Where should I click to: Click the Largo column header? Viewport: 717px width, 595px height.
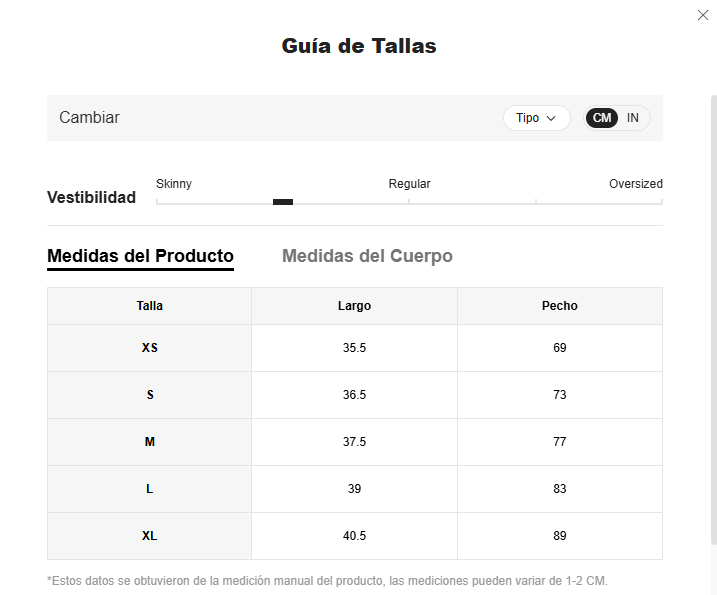coord(354,306)
